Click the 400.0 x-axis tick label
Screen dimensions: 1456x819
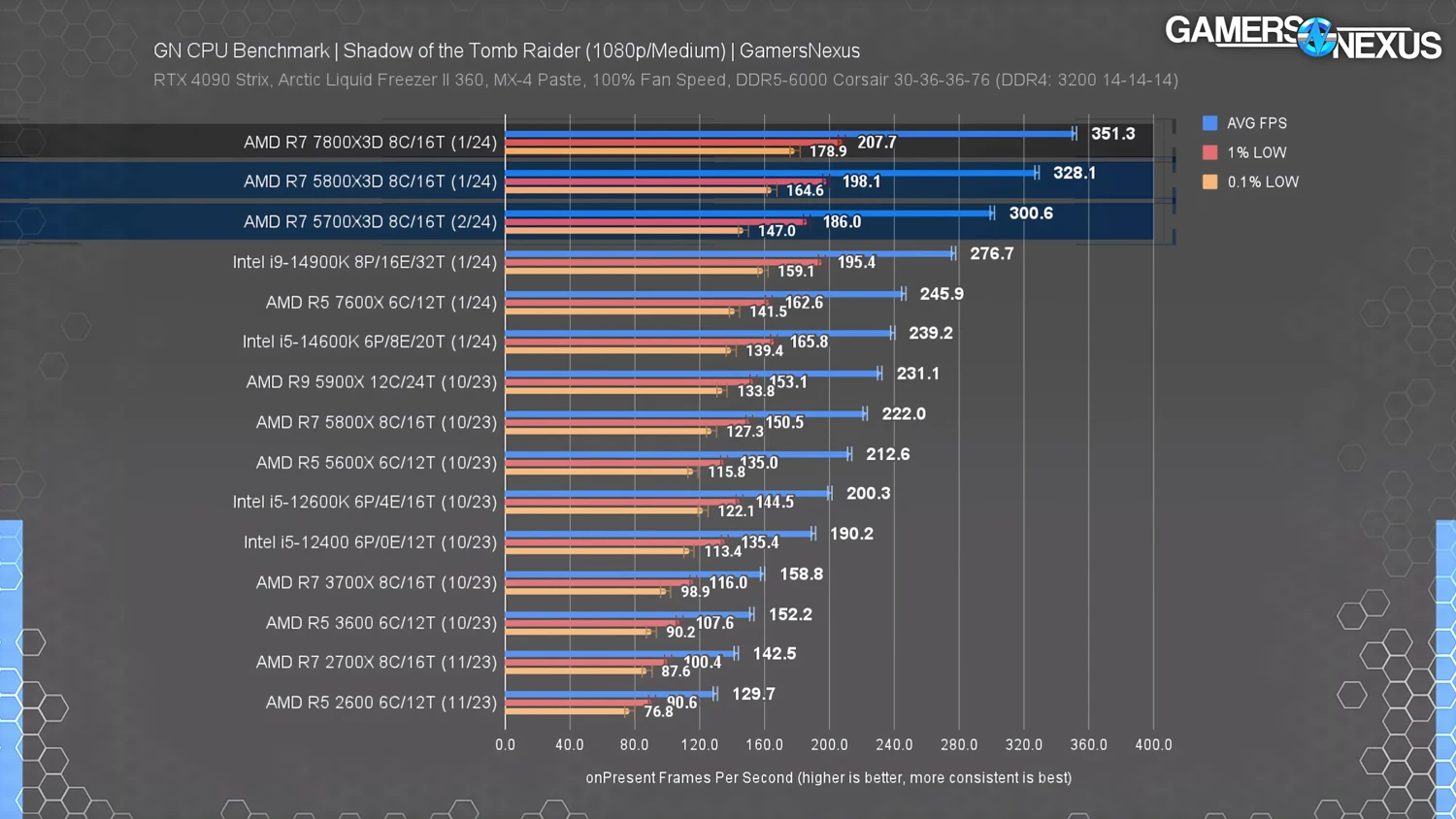point(1153,745)
